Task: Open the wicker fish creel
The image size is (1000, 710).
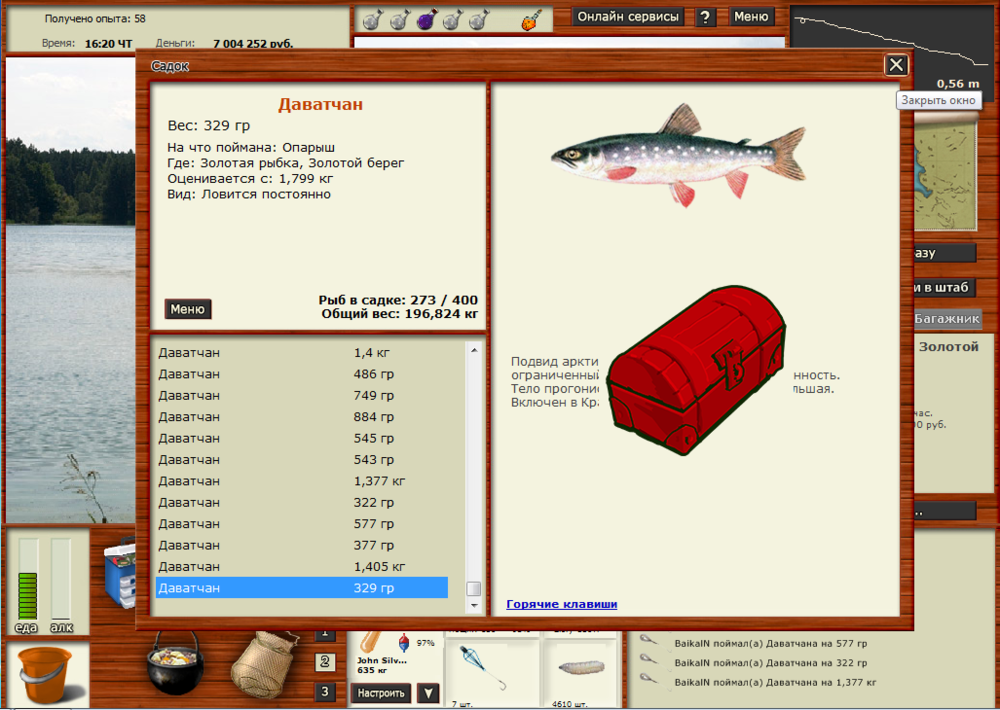Action: click(x=263, y=667)
